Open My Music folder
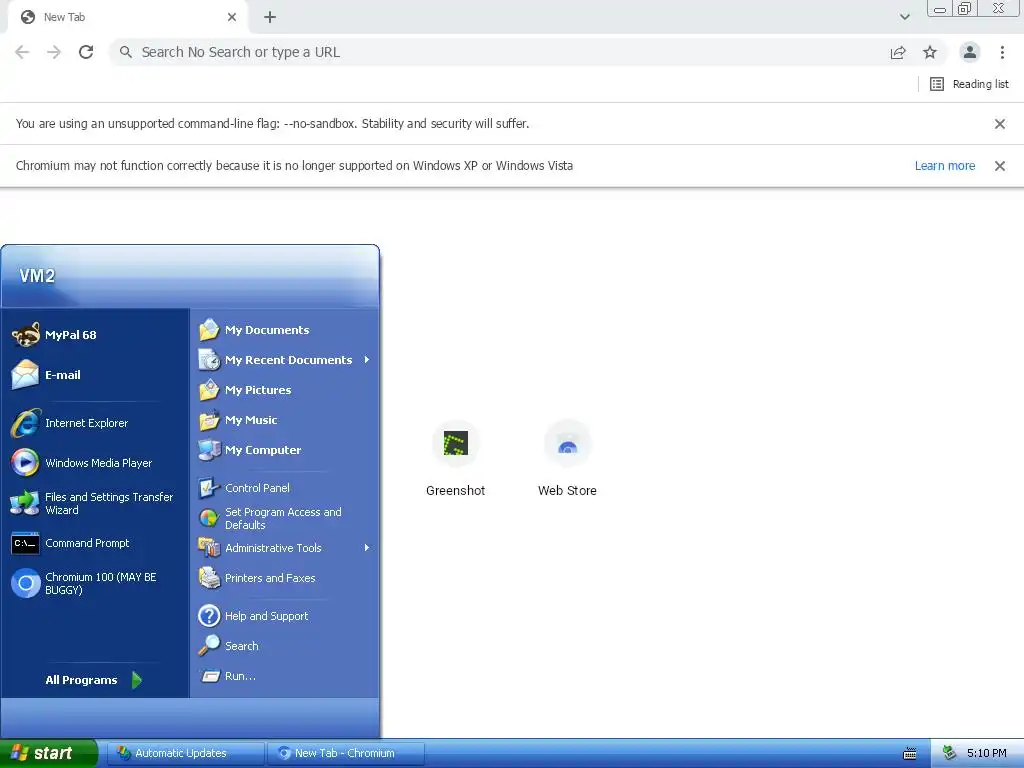 [x=285, y=420]
